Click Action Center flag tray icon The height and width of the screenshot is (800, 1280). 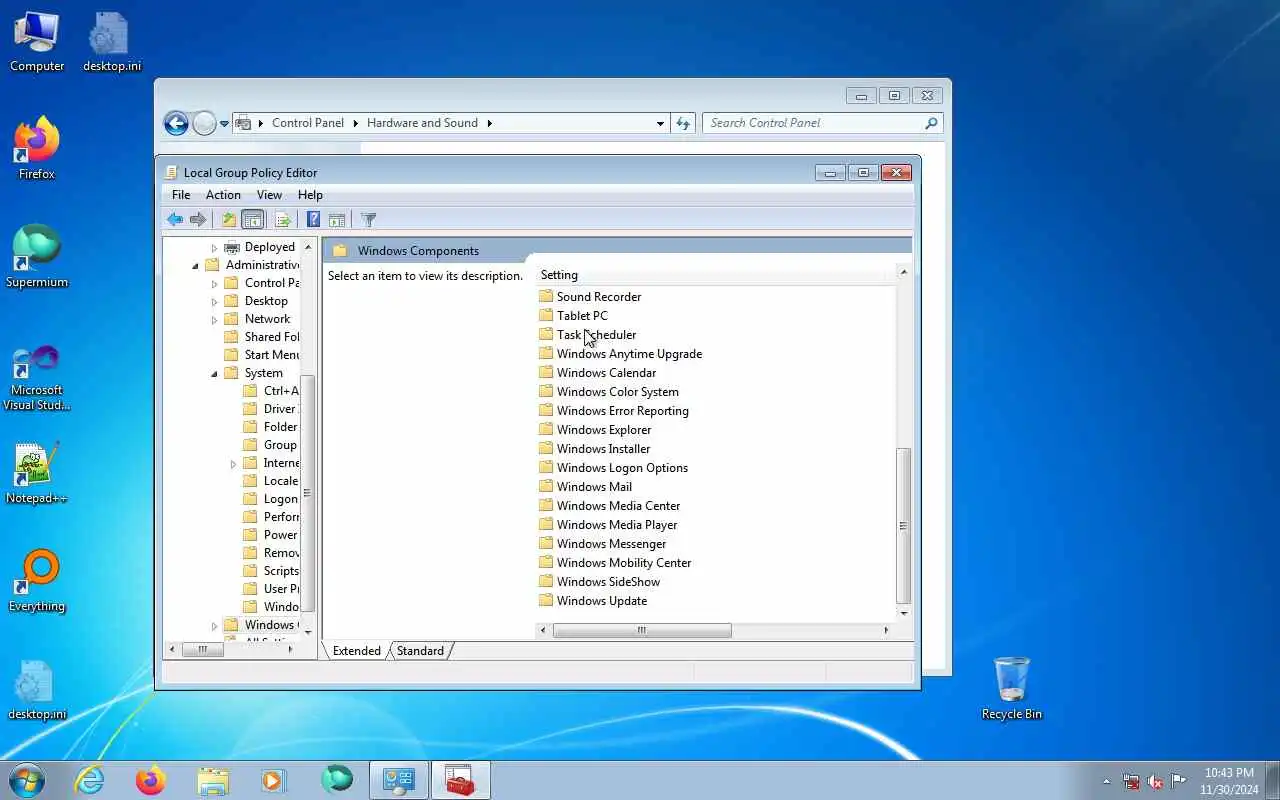[1179, 781]
